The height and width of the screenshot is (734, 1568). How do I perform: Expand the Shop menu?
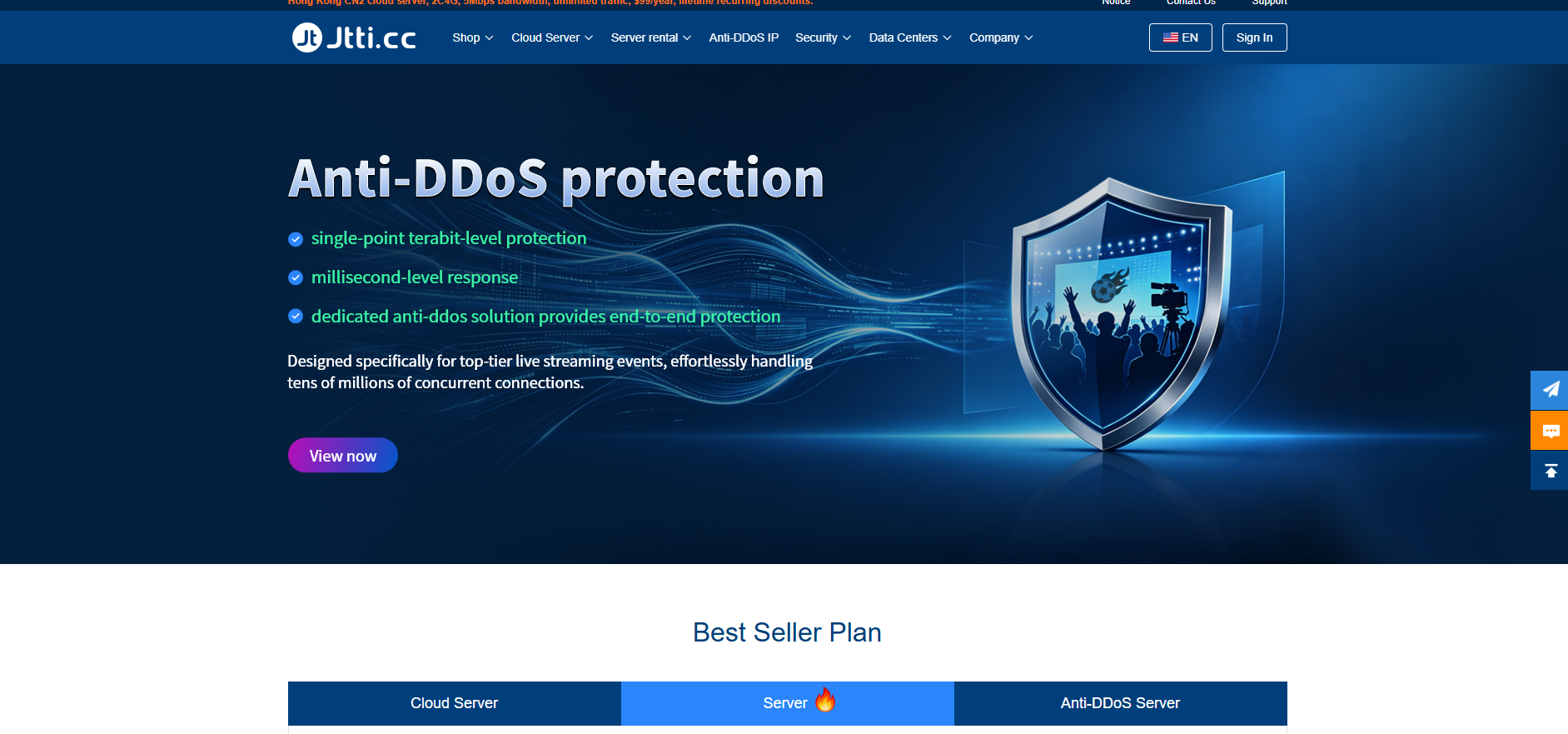pyautogui.click(x=473, y=37)
